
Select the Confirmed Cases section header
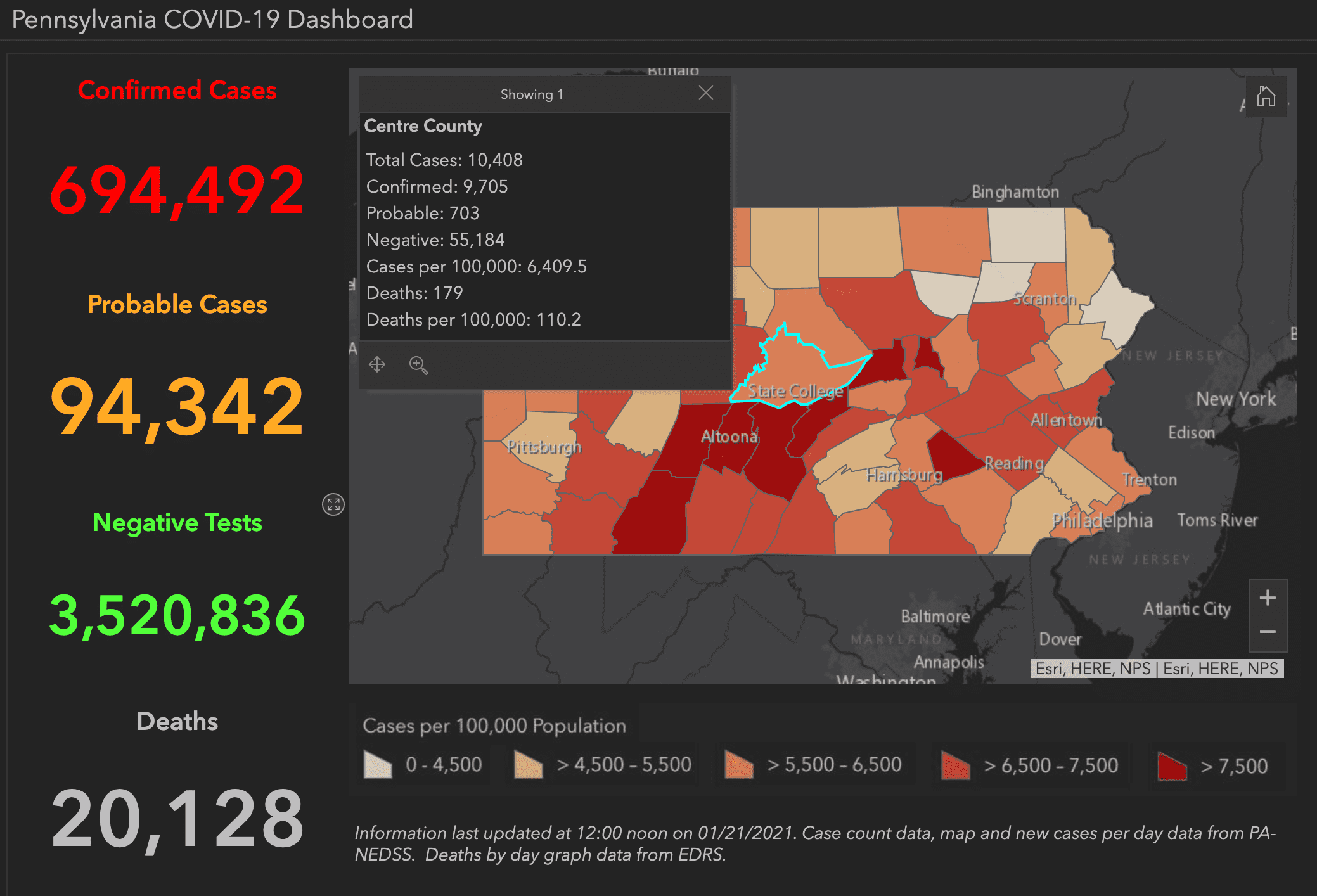tap(177, 90)
